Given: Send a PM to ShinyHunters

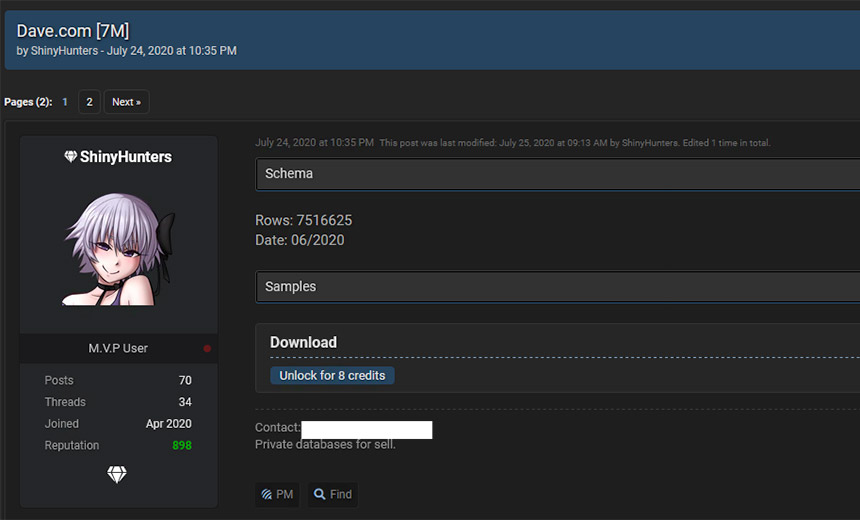Looking at the screenshot, I should coord(277,494).
